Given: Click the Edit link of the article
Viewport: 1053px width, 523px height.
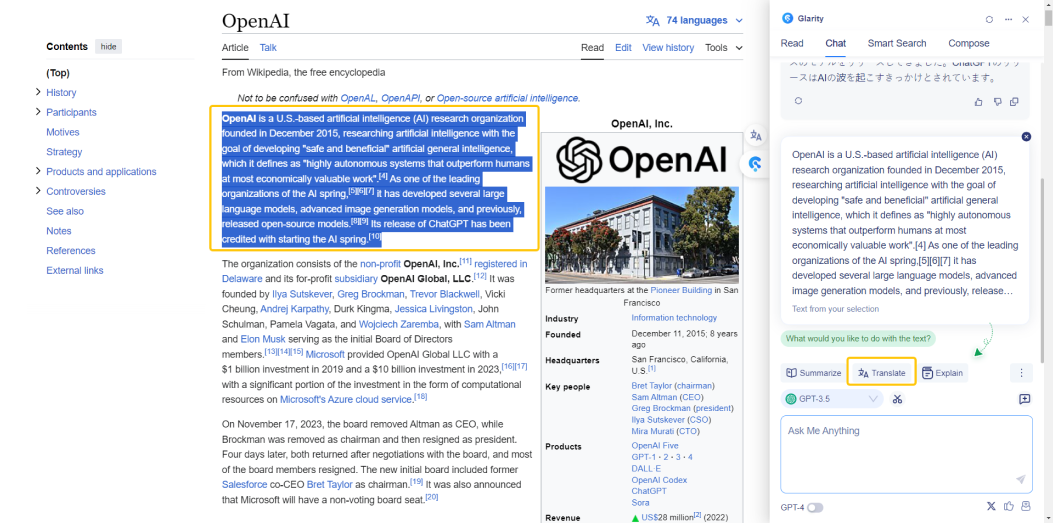Looking at the screenshot, I should coord(623,48).
